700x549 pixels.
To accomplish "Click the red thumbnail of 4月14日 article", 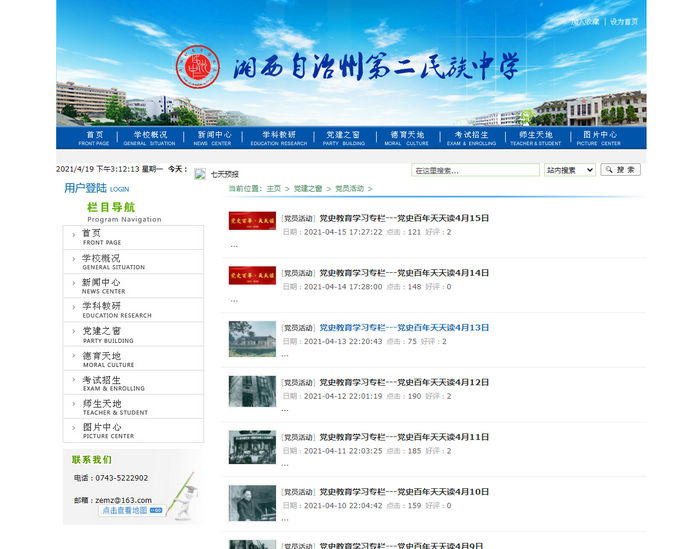I will pyautogui.click(x=252, y=275).
